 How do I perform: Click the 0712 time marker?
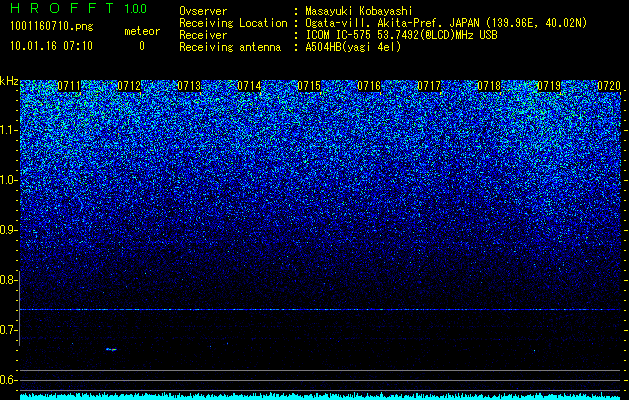129,86
